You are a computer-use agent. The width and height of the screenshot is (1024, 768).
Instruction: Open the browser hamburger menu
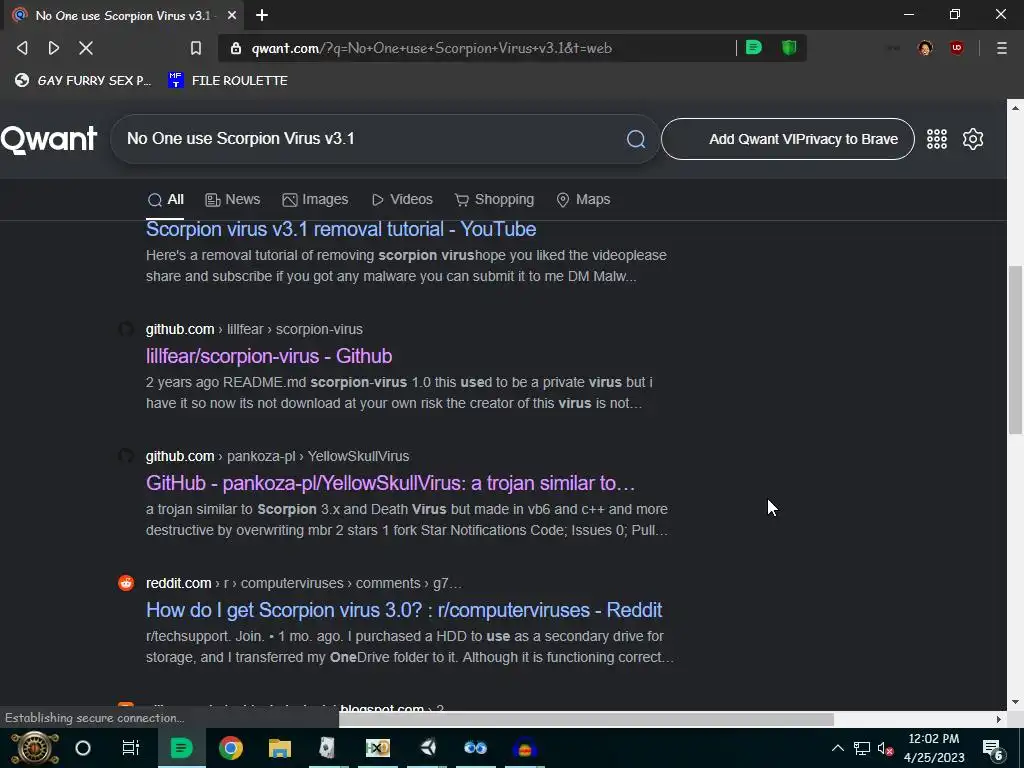1001,48
